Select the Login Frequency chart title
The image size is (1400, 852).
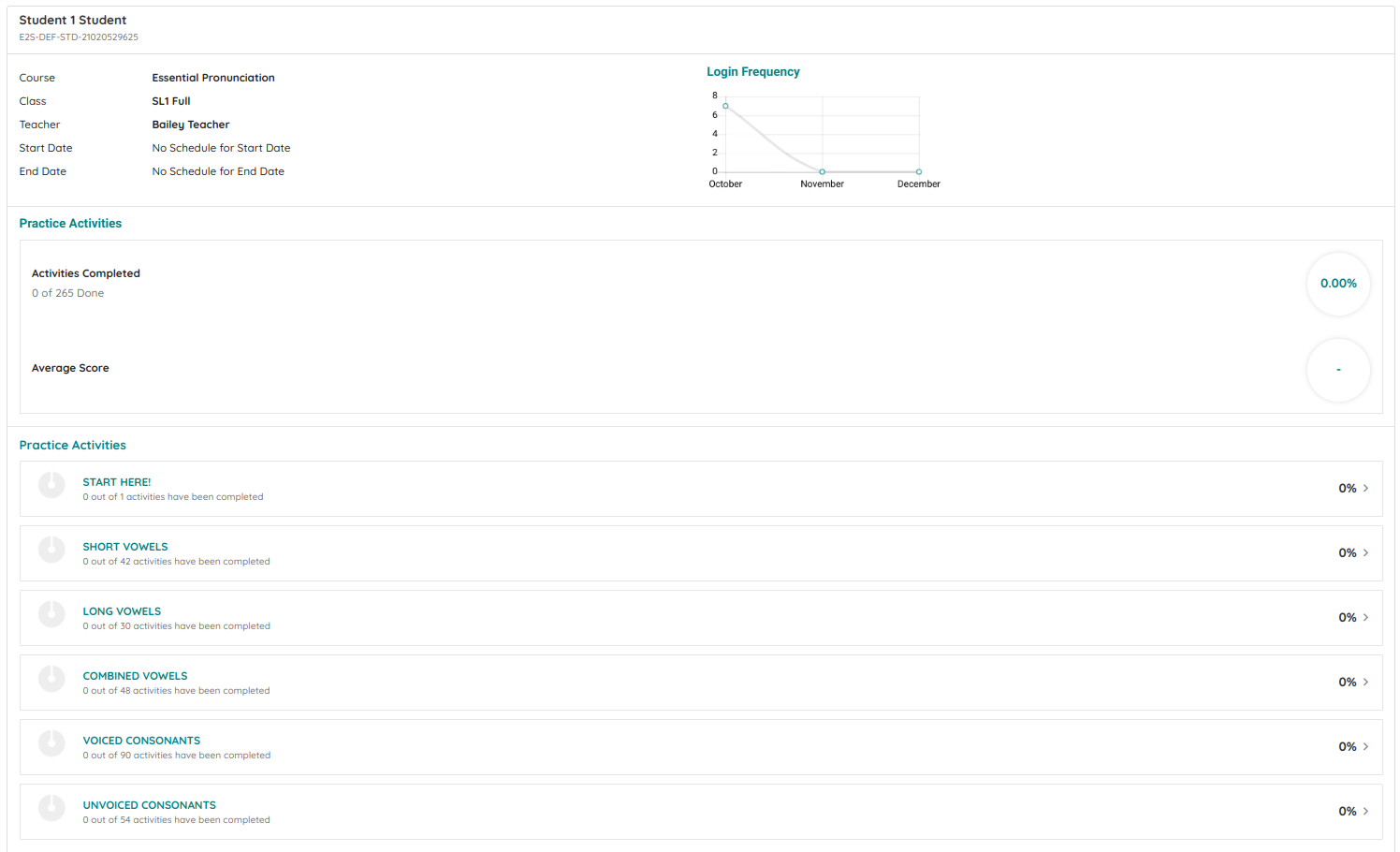pos(753,71)
